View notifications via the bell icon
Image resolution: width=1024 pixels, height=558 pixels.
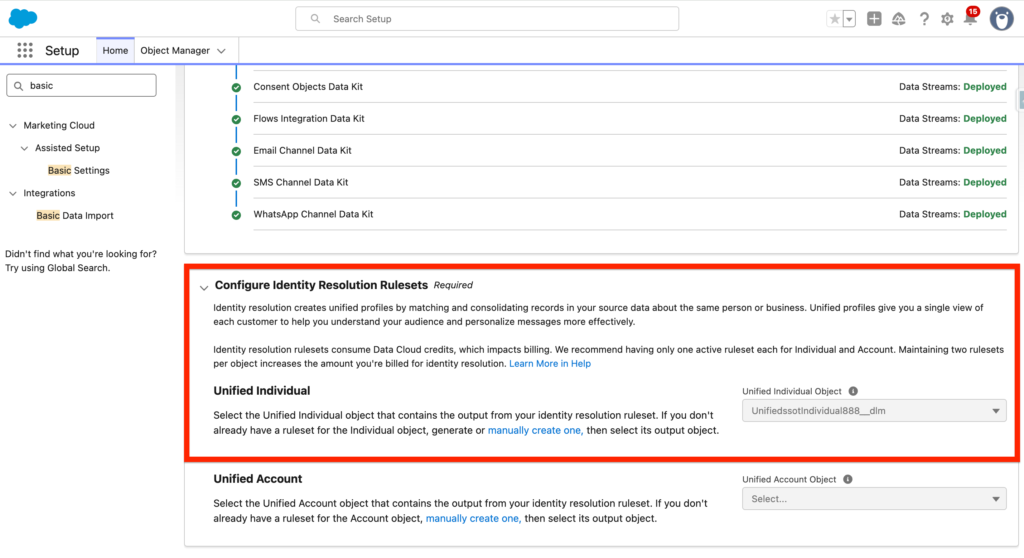click(969, 19)
